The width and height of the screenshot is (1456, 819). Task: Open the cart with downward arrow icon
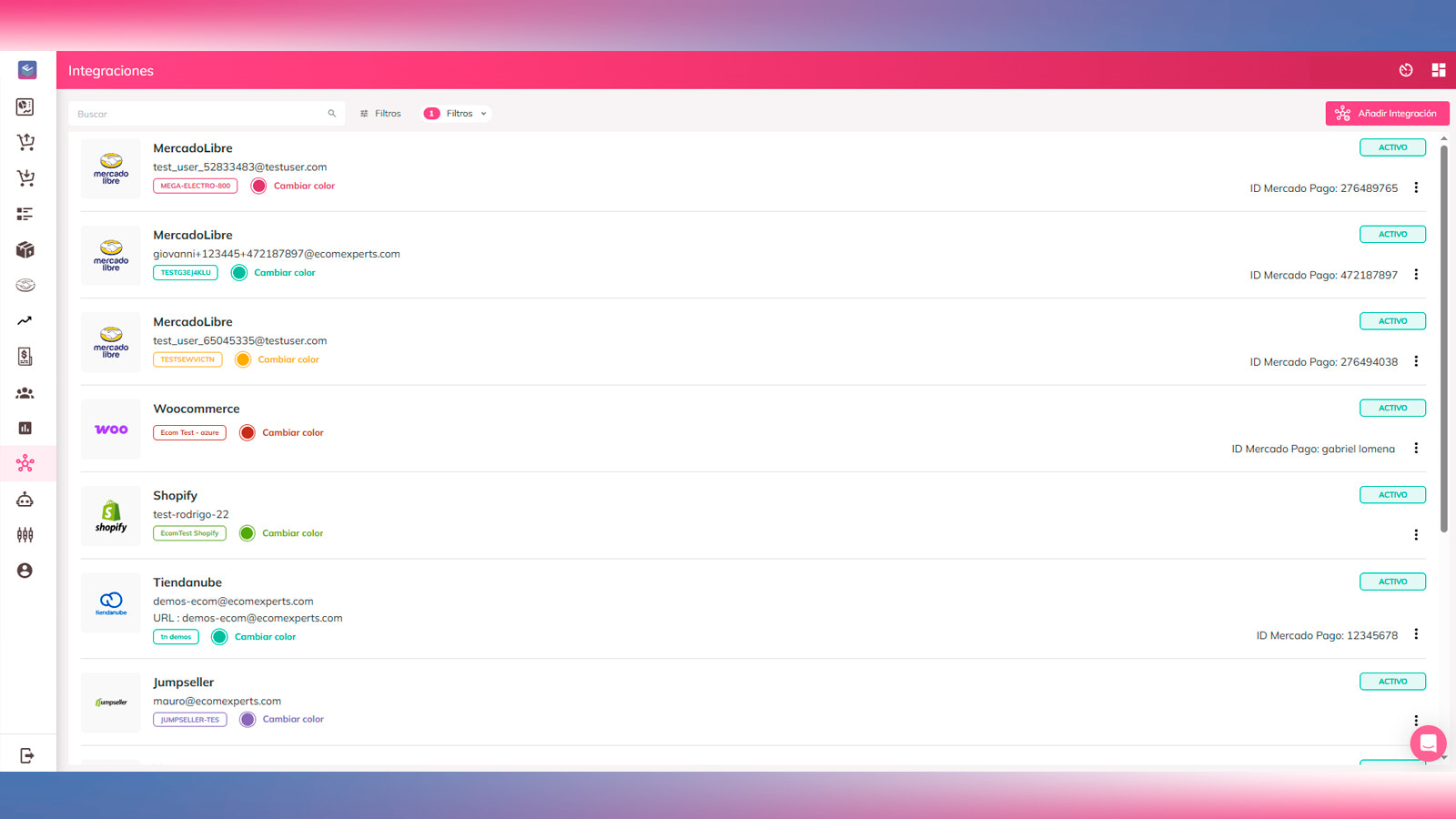25,177
